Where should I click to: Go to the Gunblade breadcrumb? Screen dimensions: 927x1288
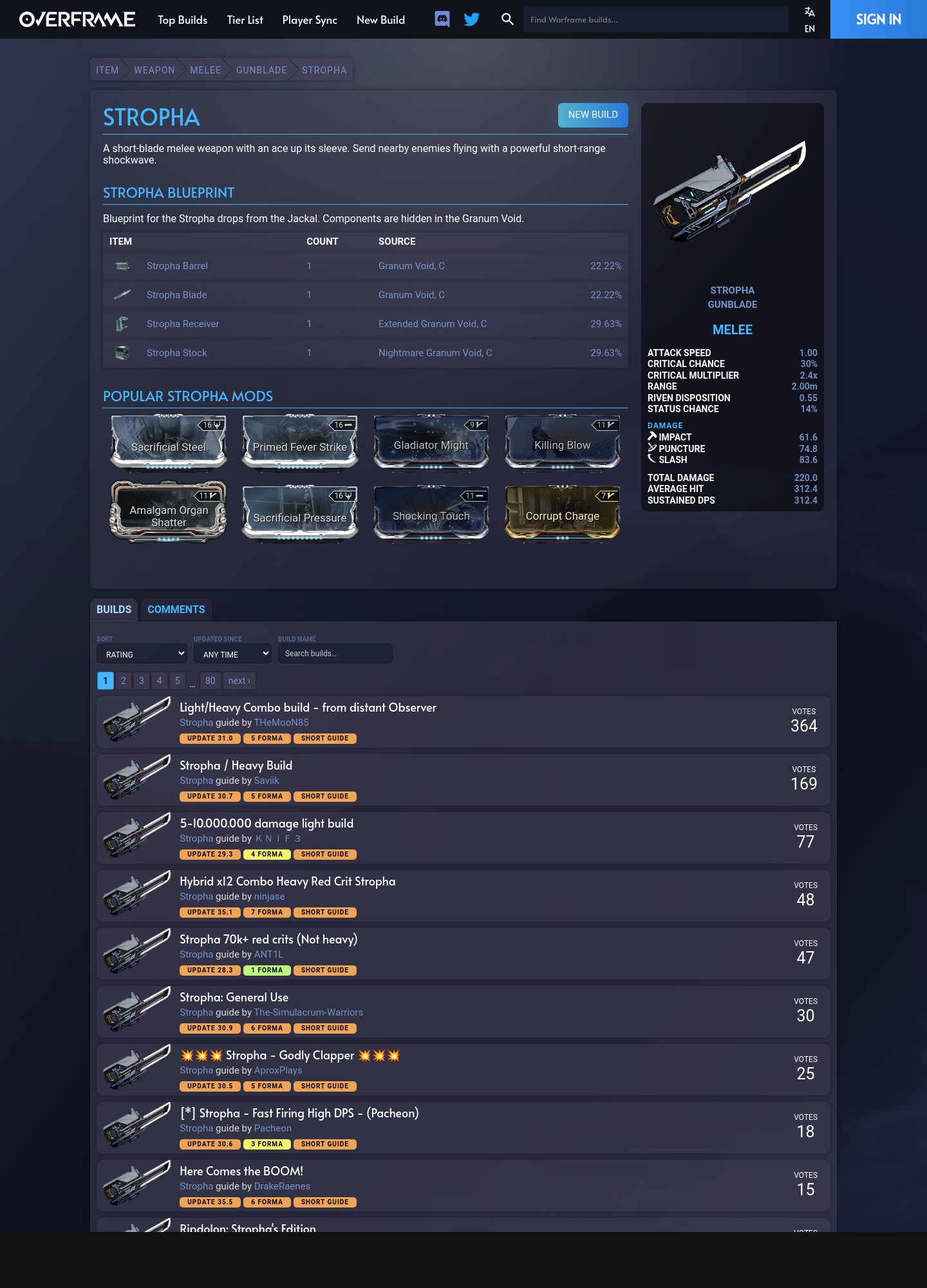[x=261, y=70]
